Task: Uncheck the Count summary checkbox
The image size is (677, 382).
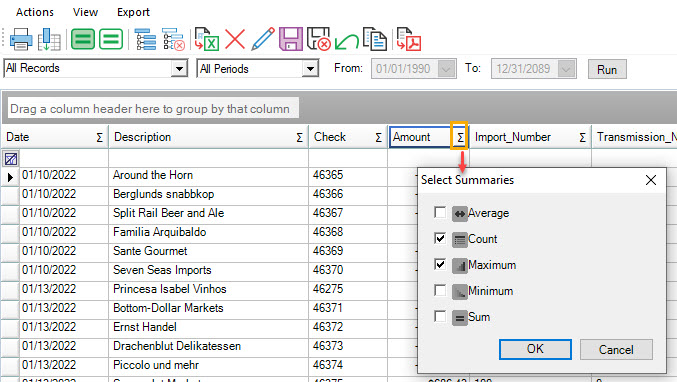Action: pyautogui.click(x=440, y=238)
